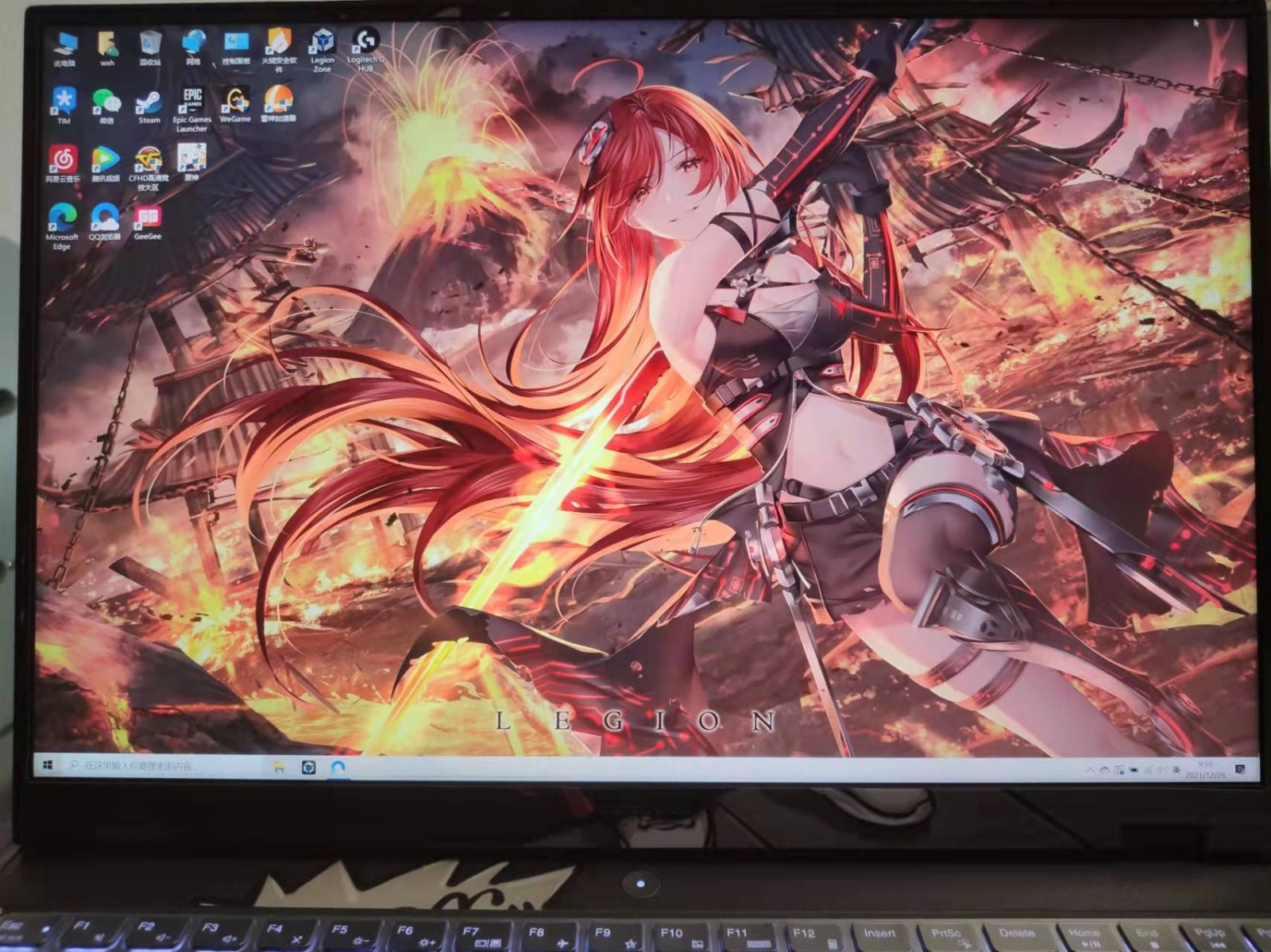
Task: Launch the Legion Zone desktop shortcut
Action: tap(322, 50)
